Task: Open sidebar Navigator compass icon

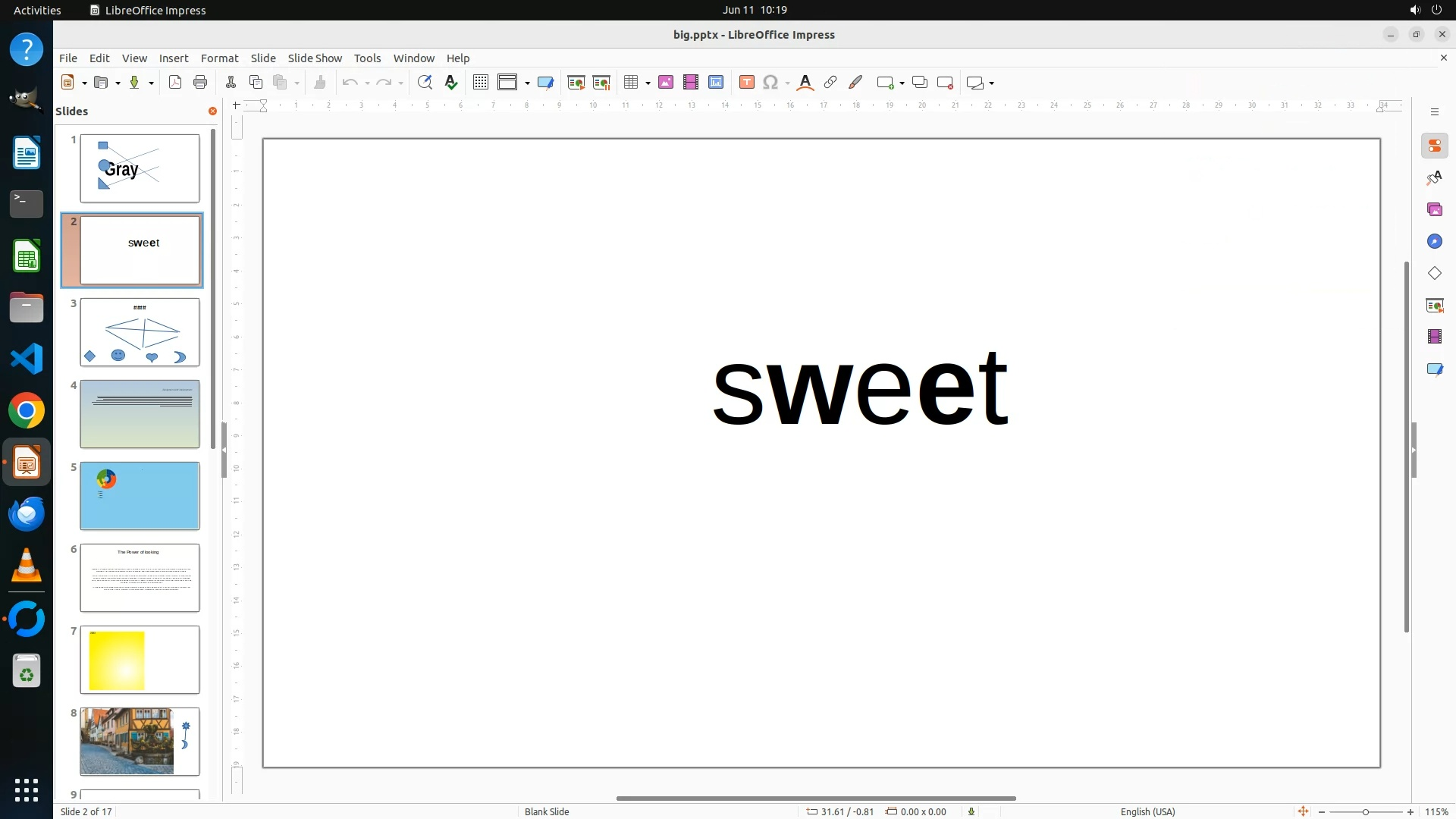Action: point(1434,241)
